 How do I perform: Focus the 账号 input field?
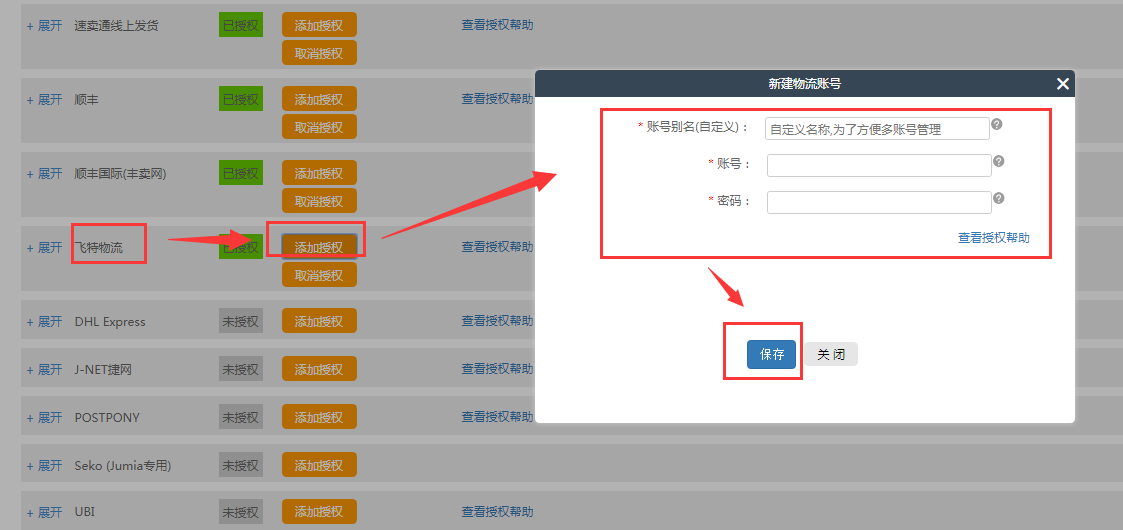pyautogui.click(x=878, y=165)
